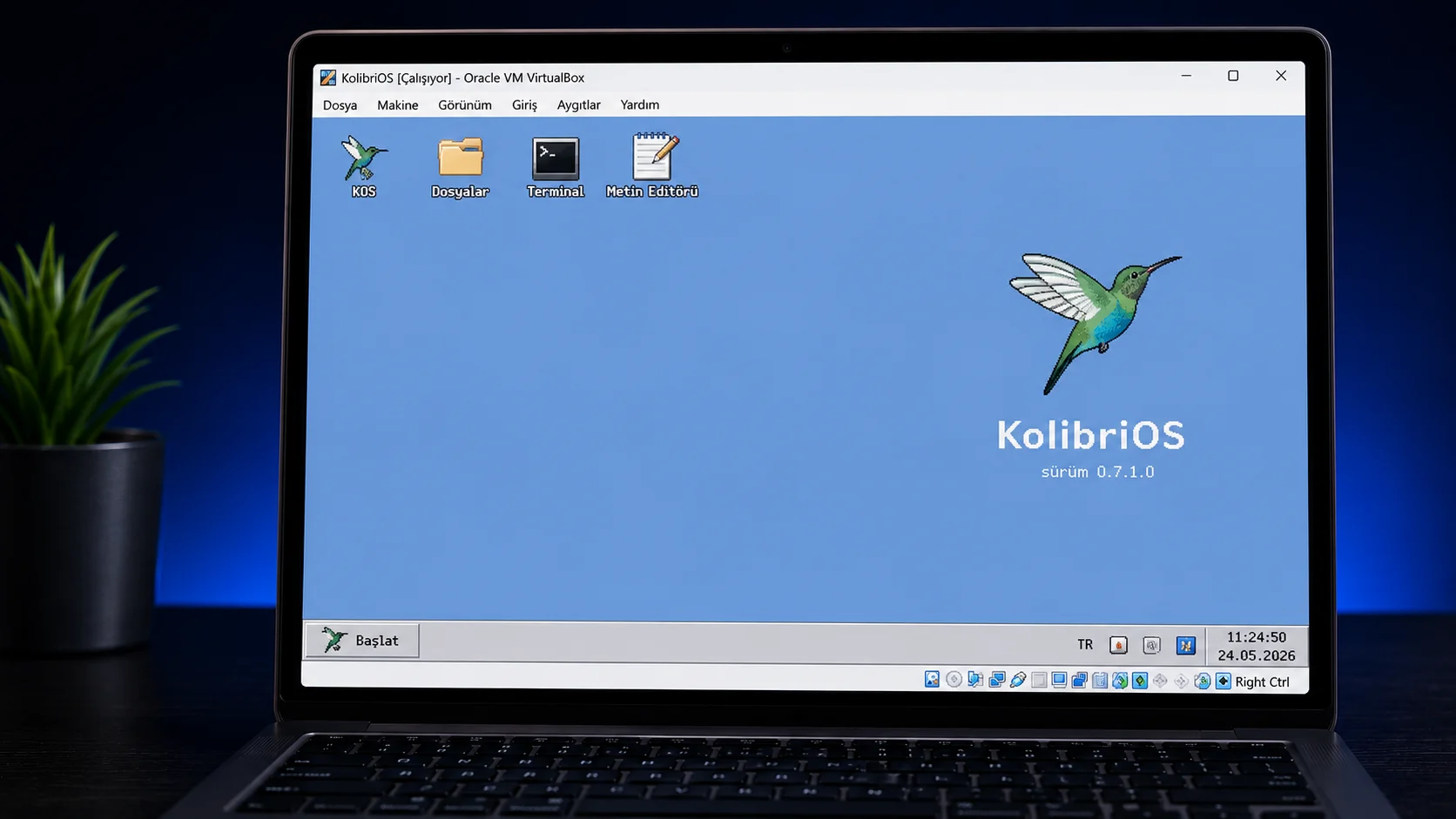The height and width of the screenshot is (819, 1456).
Task: Minimize the VirtualBox window
Action: pos(1186,76)
